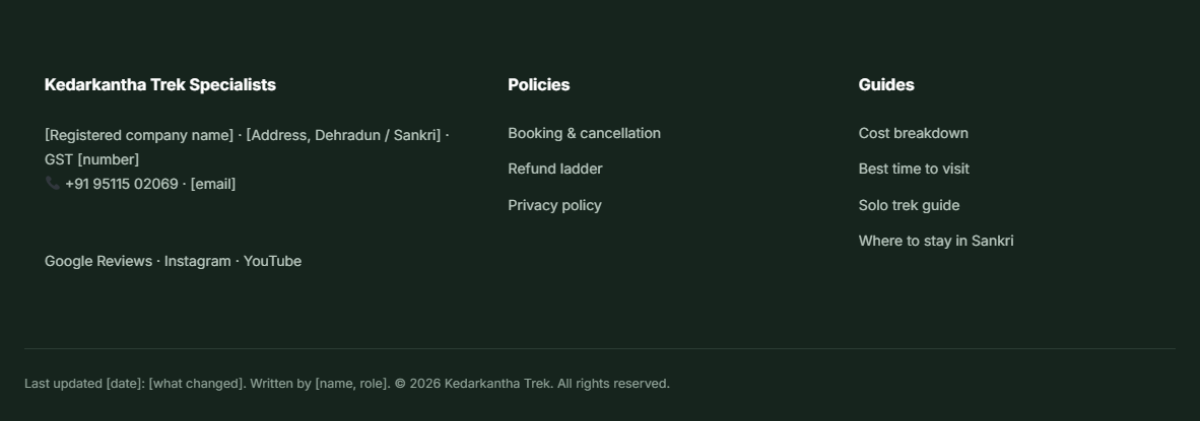This screenshot has height=421, width=1200.
Task: Open the Booking & cancellation policy
Action: coord(584,133)
